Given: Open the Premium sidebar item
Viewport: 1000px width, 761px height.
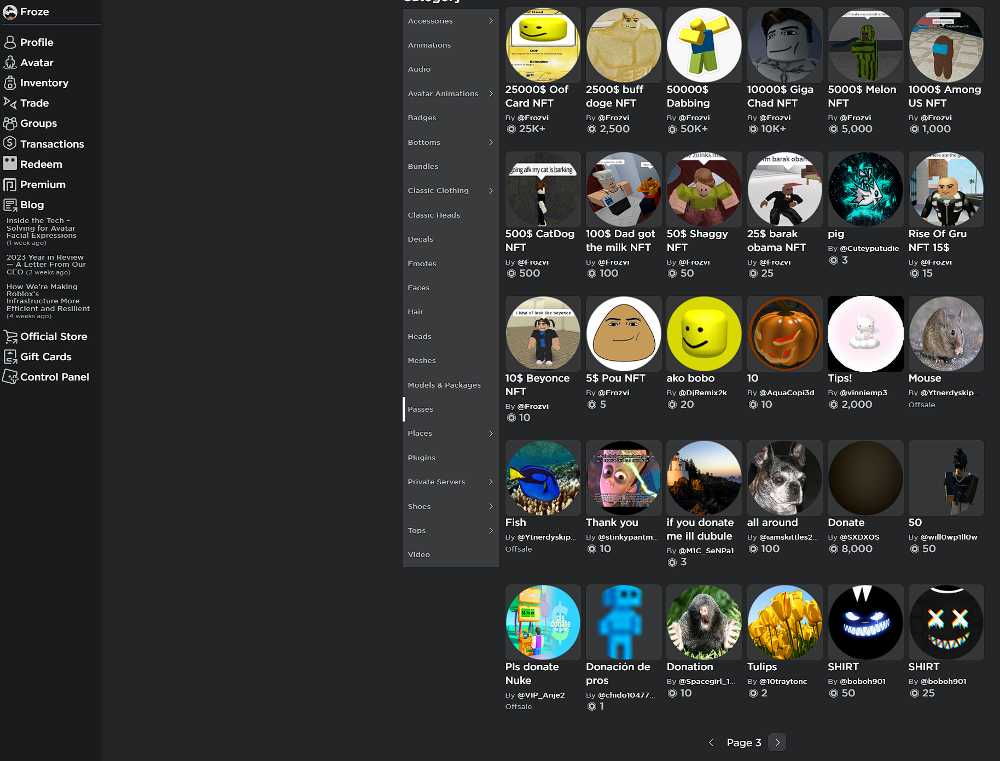Looking at the screenshot, I should [x=11, y=185].
